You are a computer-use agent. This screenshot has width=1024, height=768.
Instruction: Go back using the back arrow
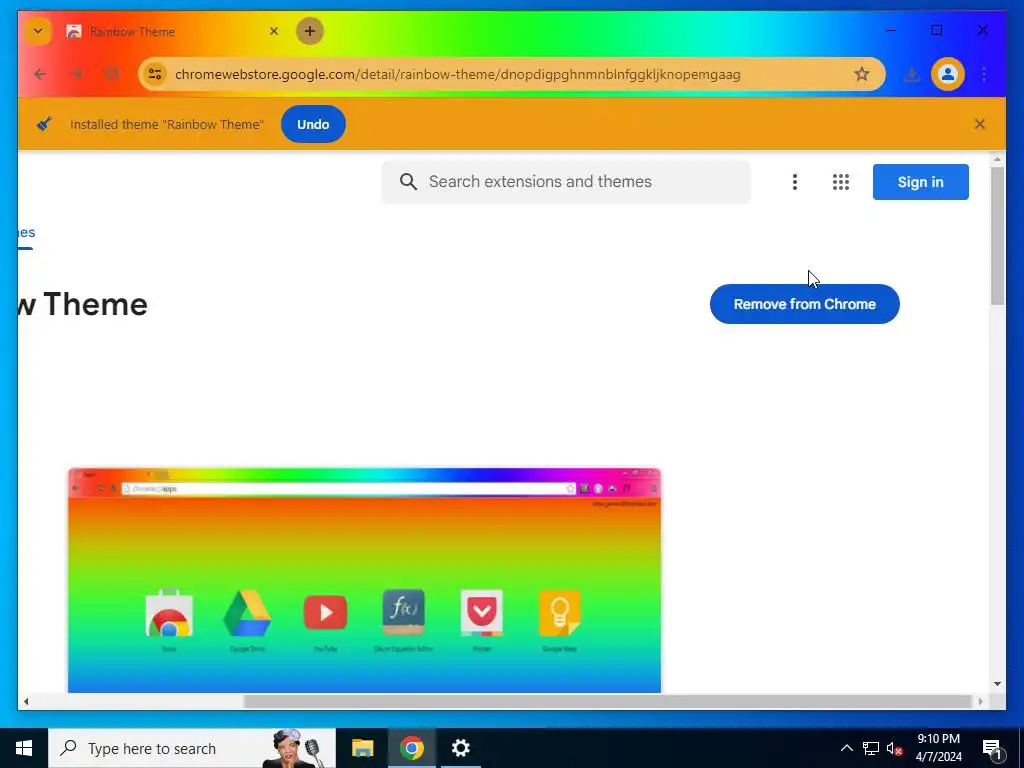[x=40, y=74]
